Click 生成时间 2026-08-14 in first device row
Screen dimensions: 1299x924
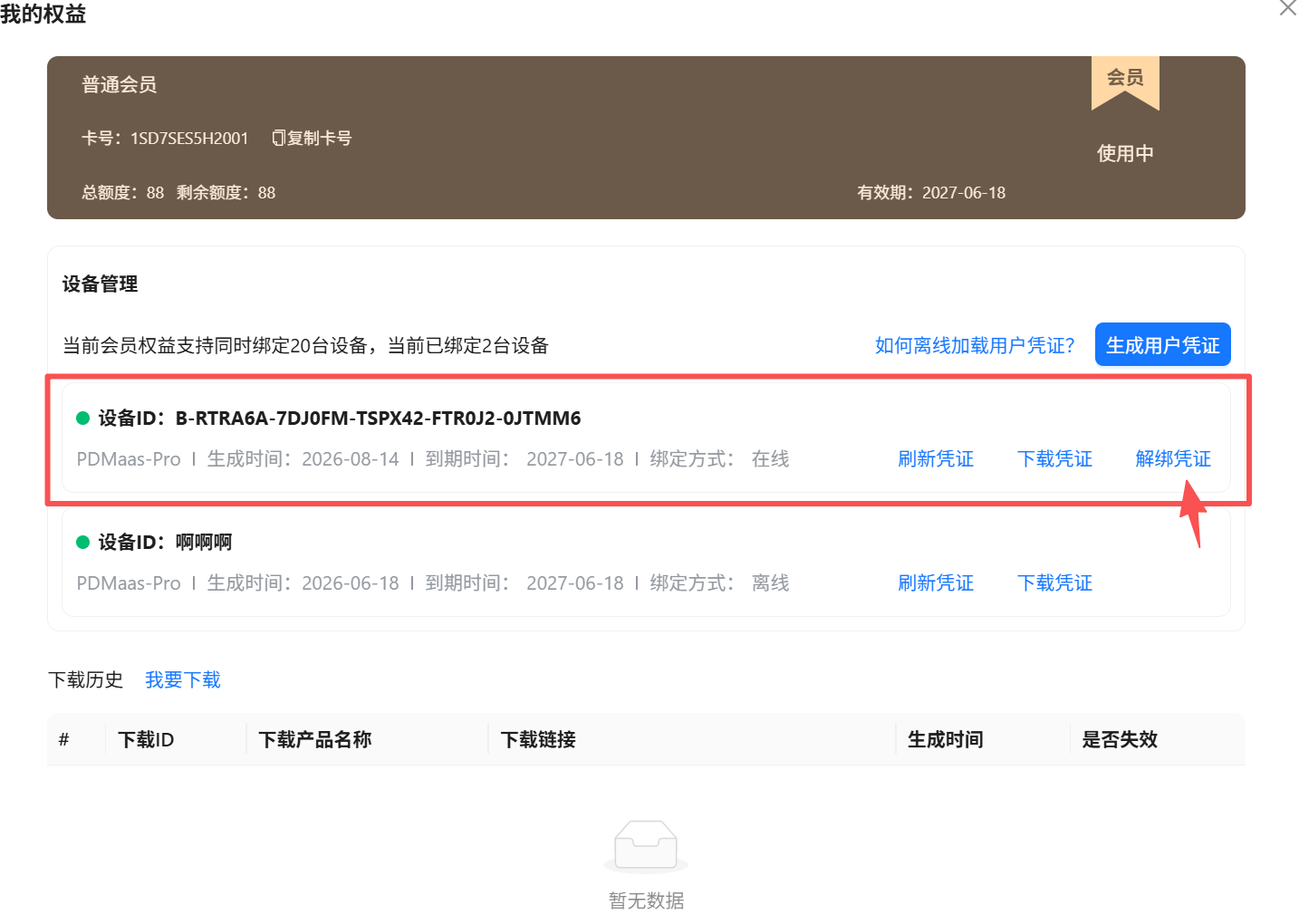pos(303,458)
